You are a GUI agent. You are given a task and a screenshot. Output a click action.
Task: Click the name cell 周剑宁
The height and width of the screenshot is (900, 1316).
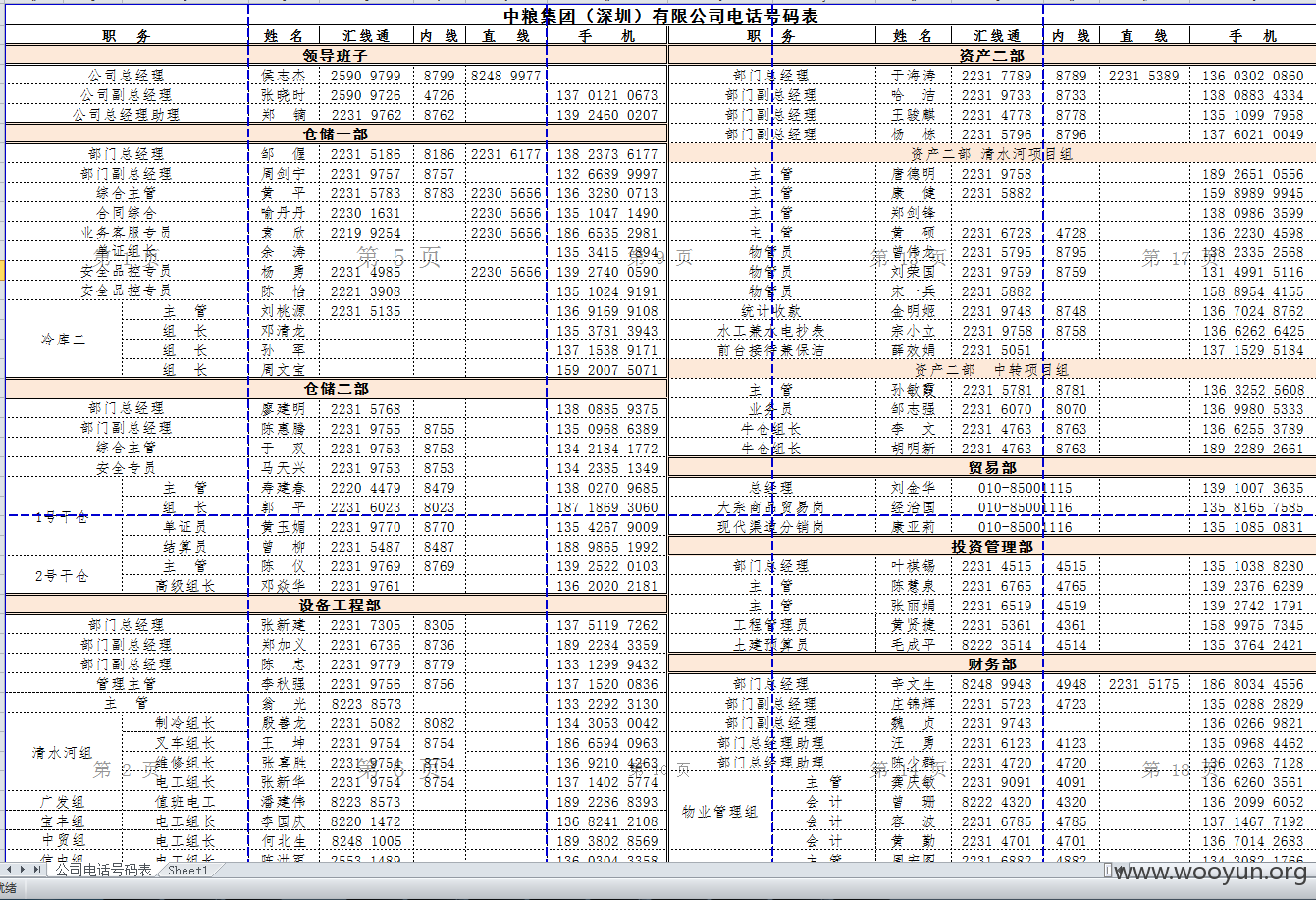pos(284,174)
